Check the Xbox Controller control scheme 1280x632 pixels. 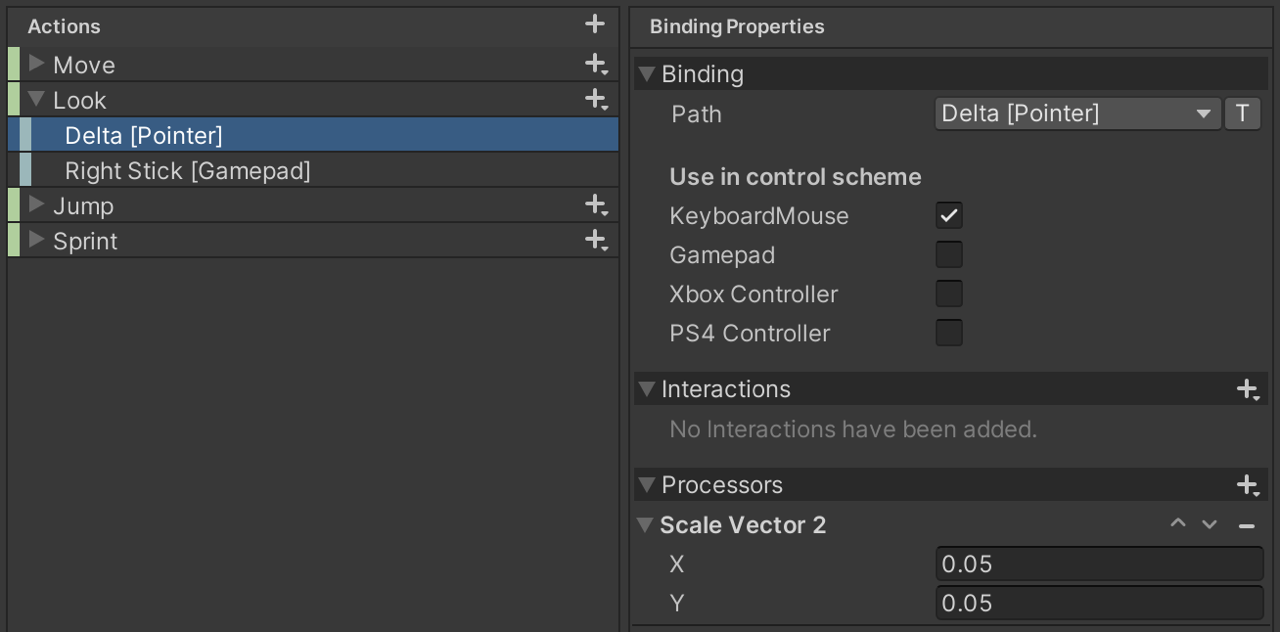pyautogui.click(x=948, y=293)
